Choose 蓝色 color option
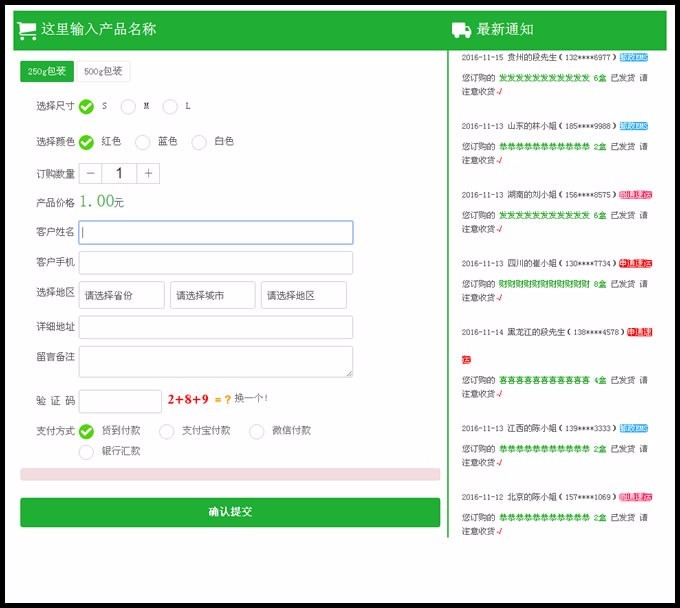Viewport: 680px width, 608px height. coord(142,142)
